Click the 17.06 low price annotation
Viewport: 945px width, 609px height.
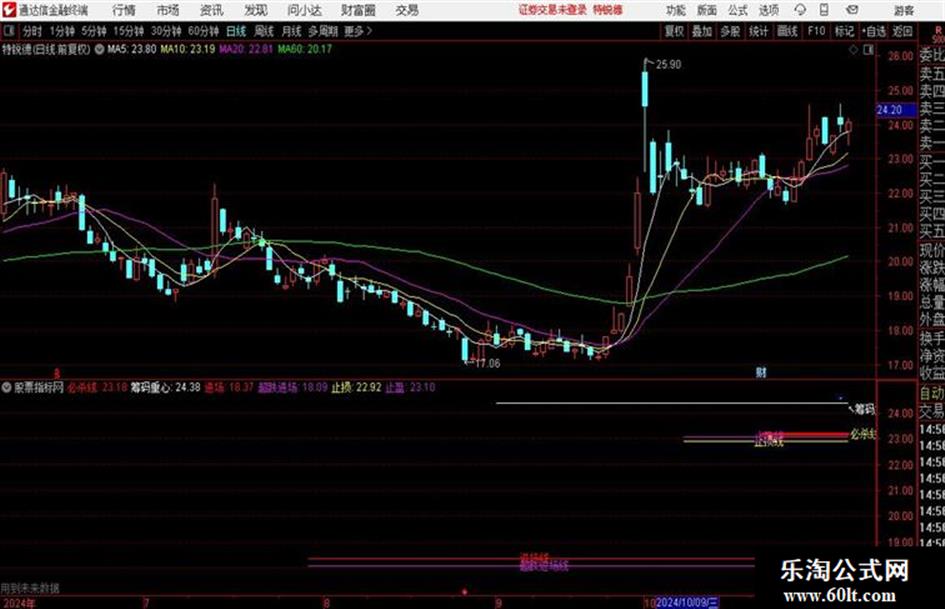pyautogui.click(x=487, y=364)
